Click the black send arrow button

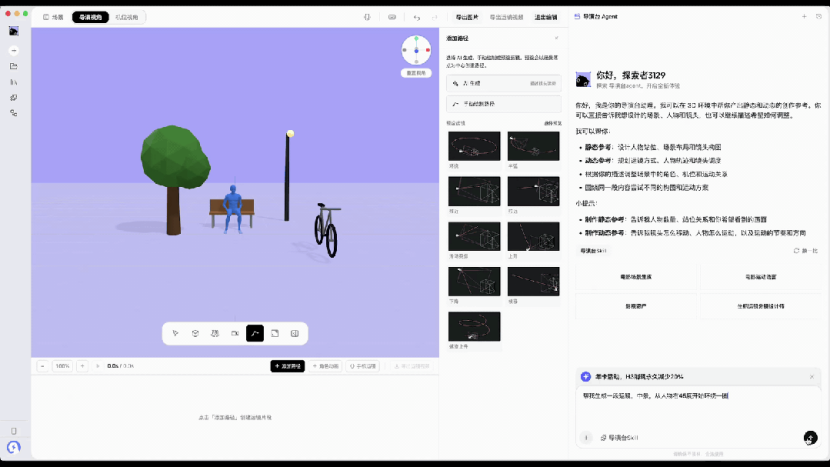tap(810, 438)
